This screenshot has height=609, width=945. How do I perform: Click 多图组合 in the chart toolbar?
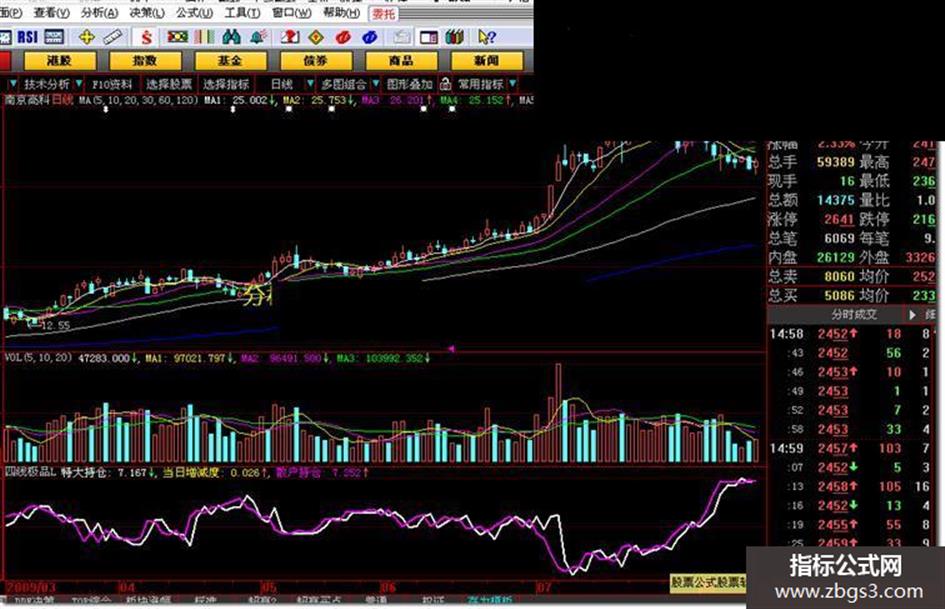[344, 84]
